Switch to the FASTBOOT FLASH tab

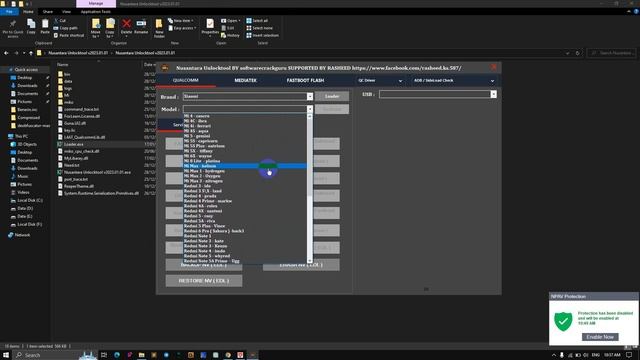pyautogui.click(x=305, y=80)
